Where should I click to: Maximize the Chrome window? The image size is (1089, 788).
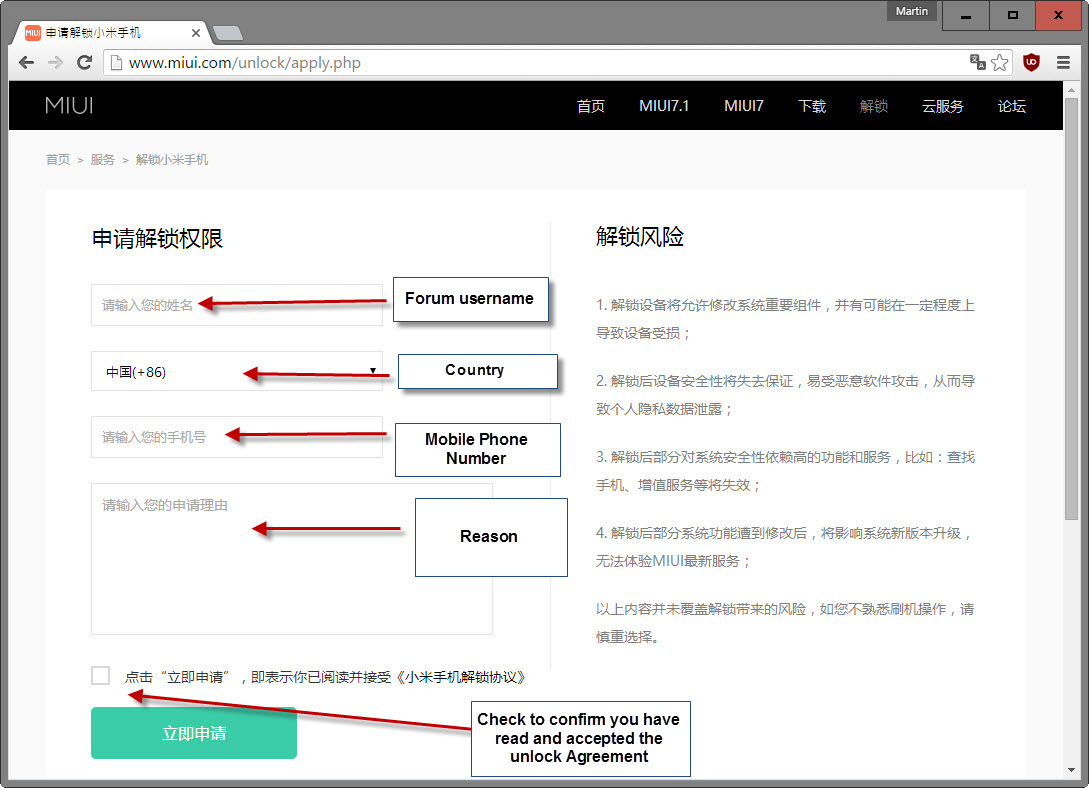point(1013,15)
